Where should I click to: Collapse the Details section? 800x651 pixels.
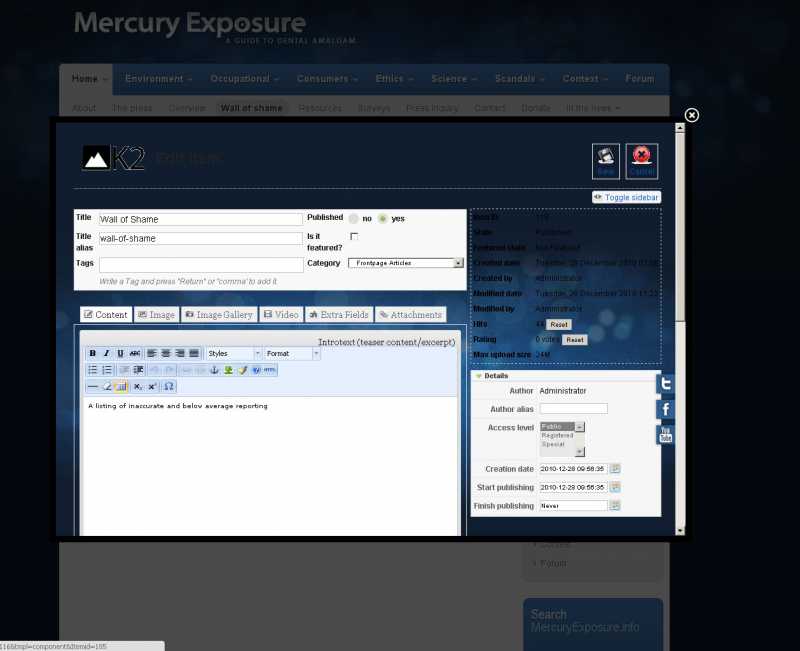click(x=492, y=375)
